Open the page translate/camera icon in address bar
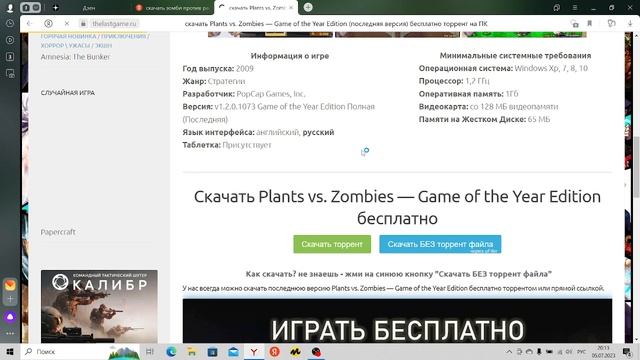Image resolution: width=640 pixels, height=360 pixels. [575, 24]
